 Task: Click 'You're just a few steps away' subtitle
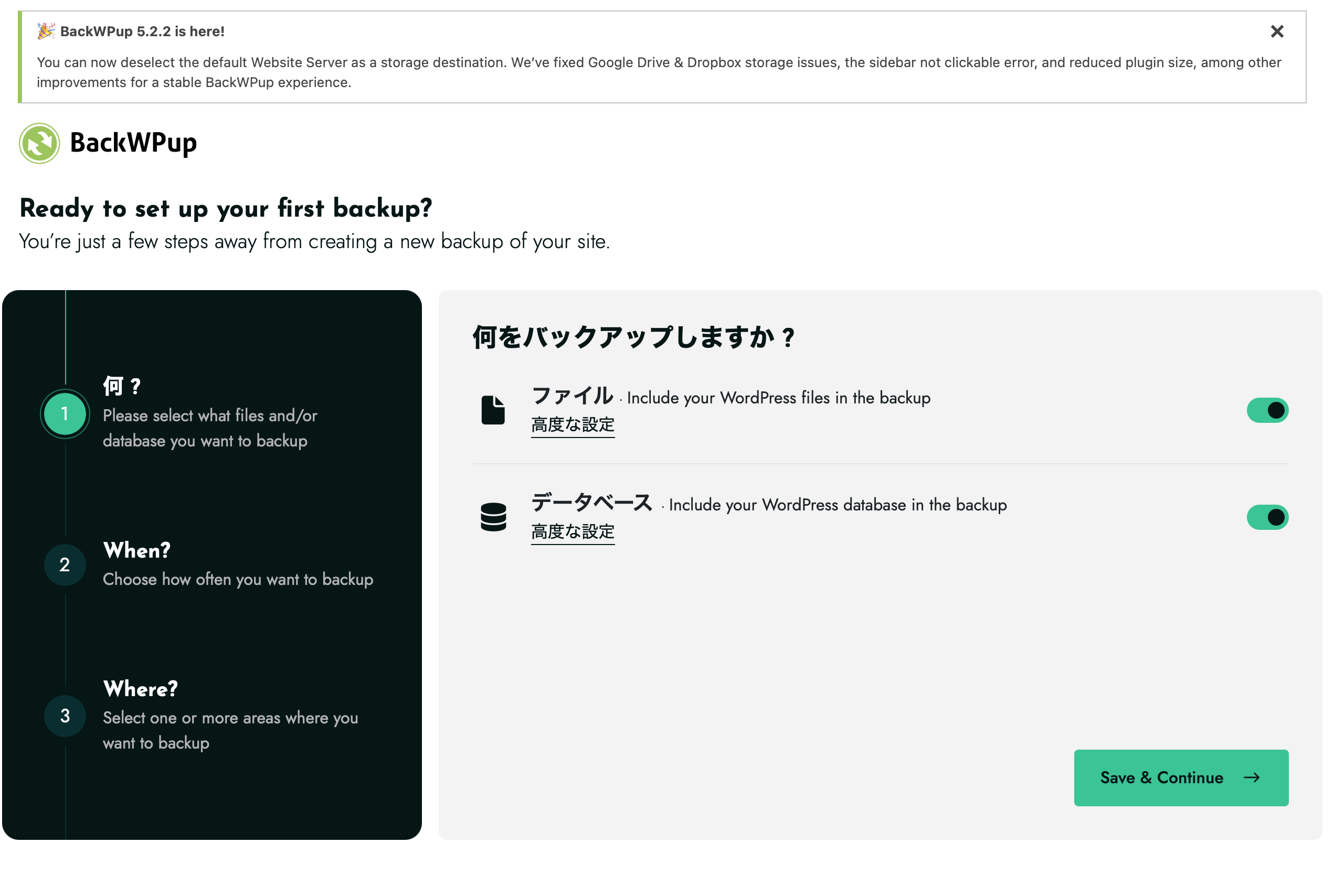click(314, 241)
